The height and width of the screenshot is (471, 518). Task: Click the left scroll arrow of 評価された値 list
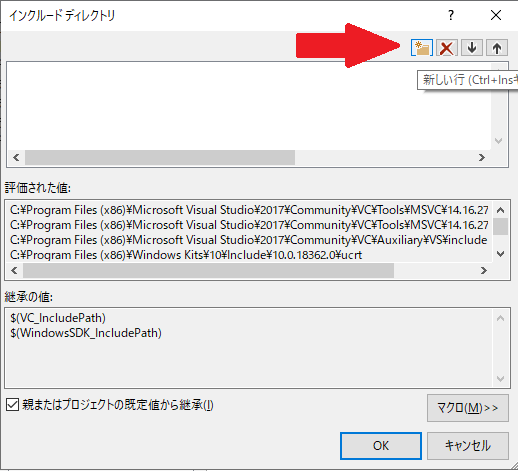click(14, 270)
